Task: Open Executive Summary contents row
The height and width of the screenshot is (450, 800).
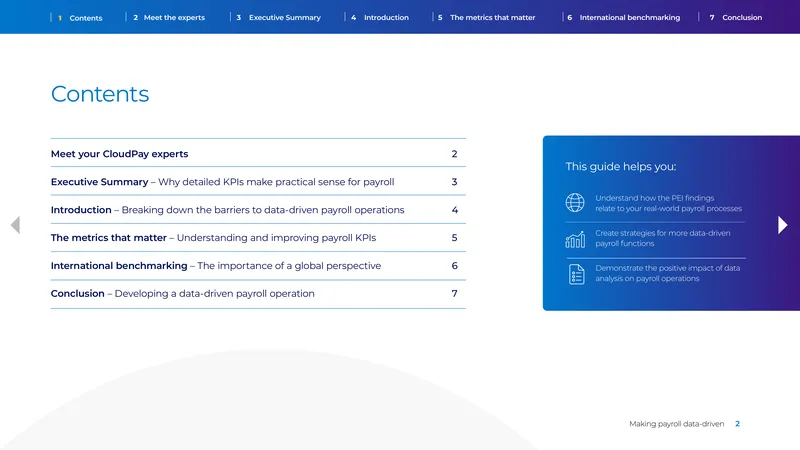Action: click(258, 182)
